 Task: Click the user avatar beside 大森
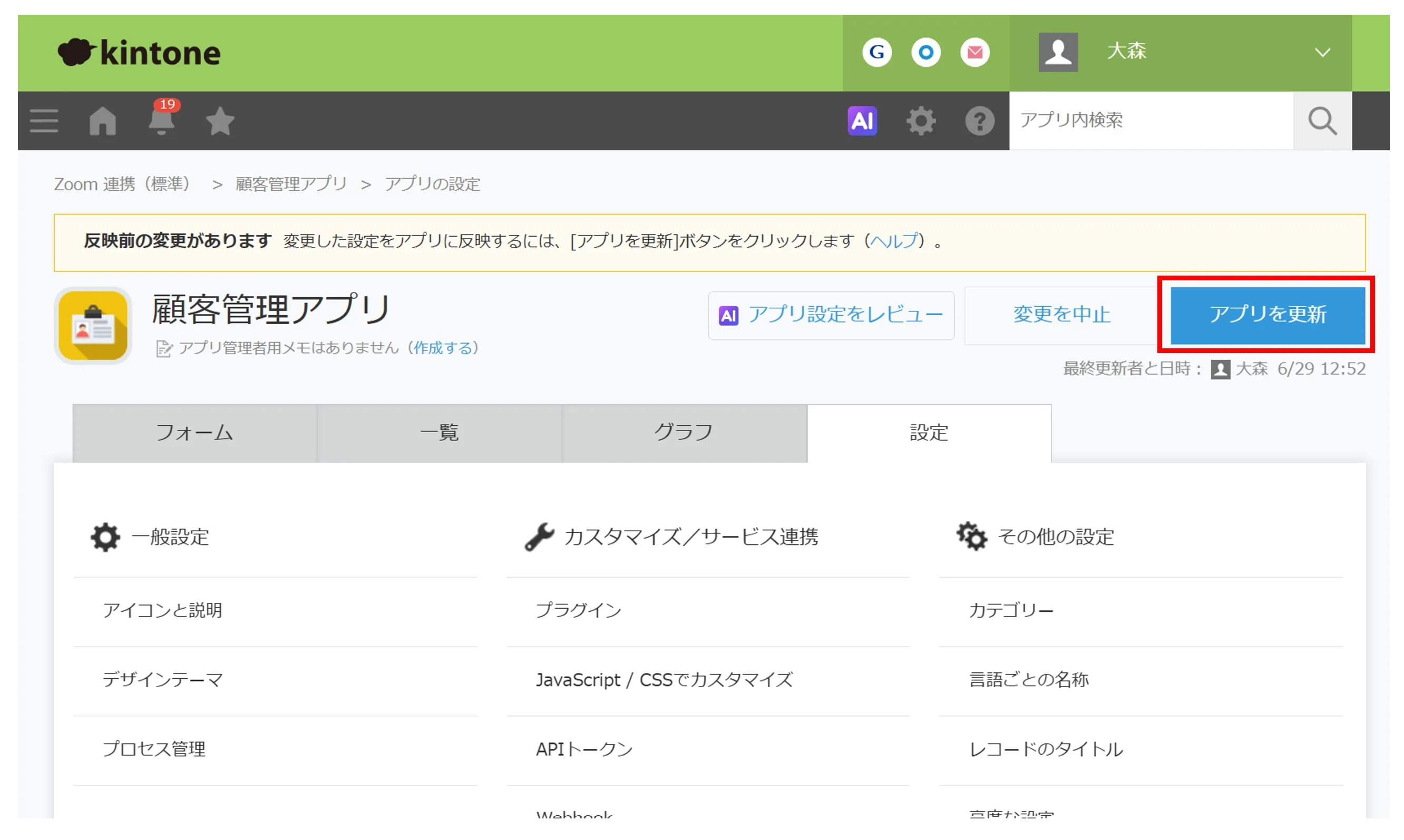coord(1058,52)
